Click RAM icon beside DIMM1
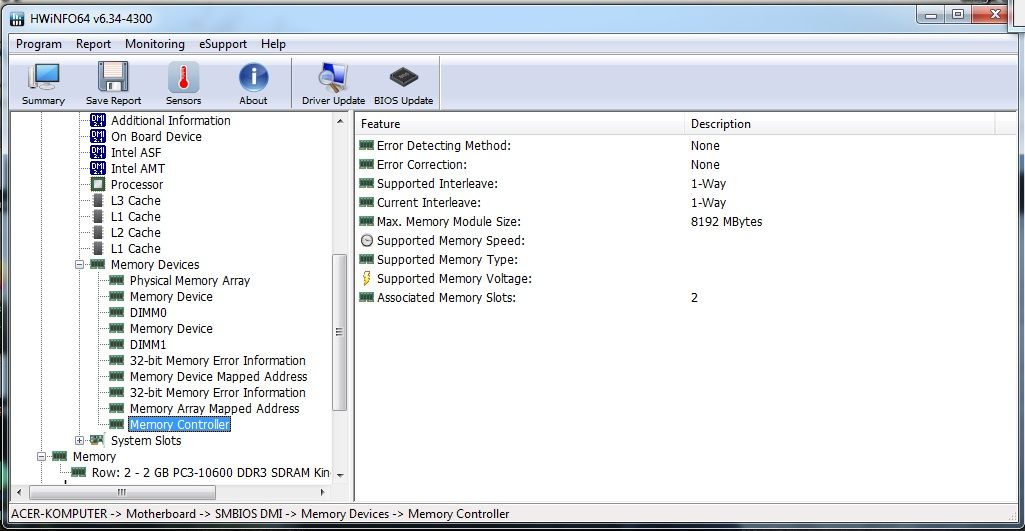The image size is (1025, 531). point(116,345)
